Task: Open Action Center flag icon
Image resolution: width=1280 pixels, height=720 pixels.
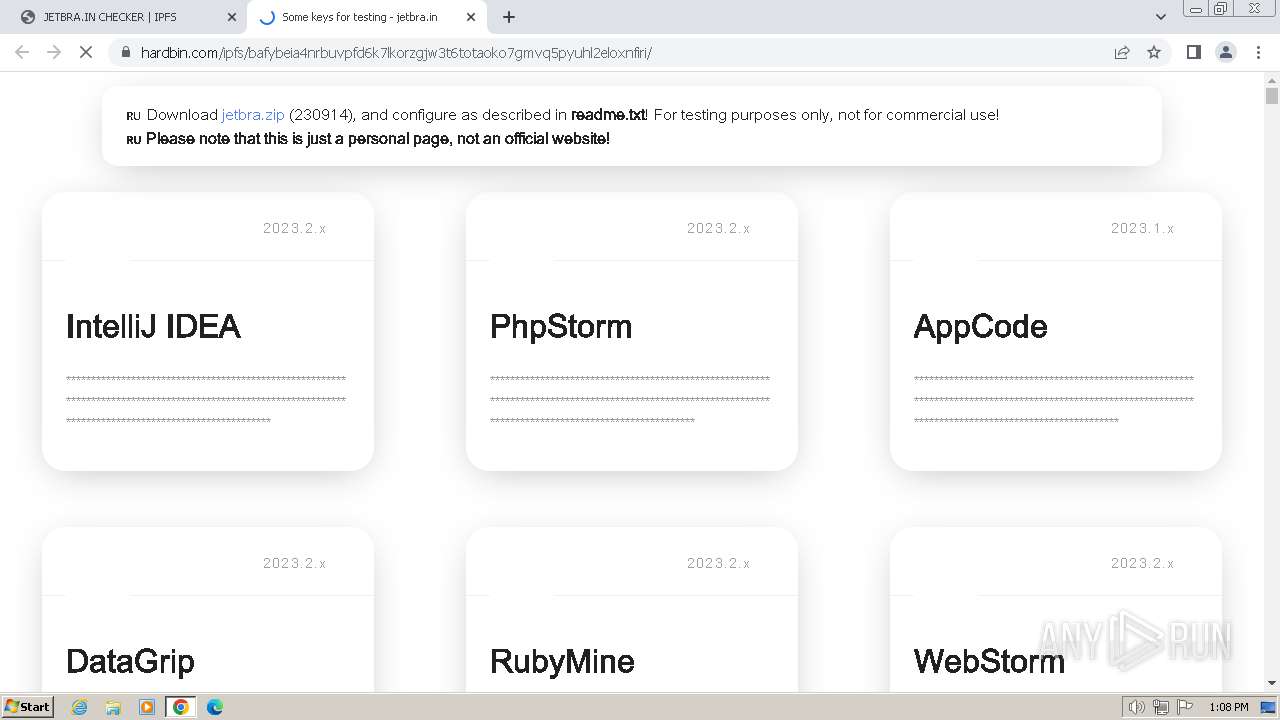Action: (x=1185, y=707)
